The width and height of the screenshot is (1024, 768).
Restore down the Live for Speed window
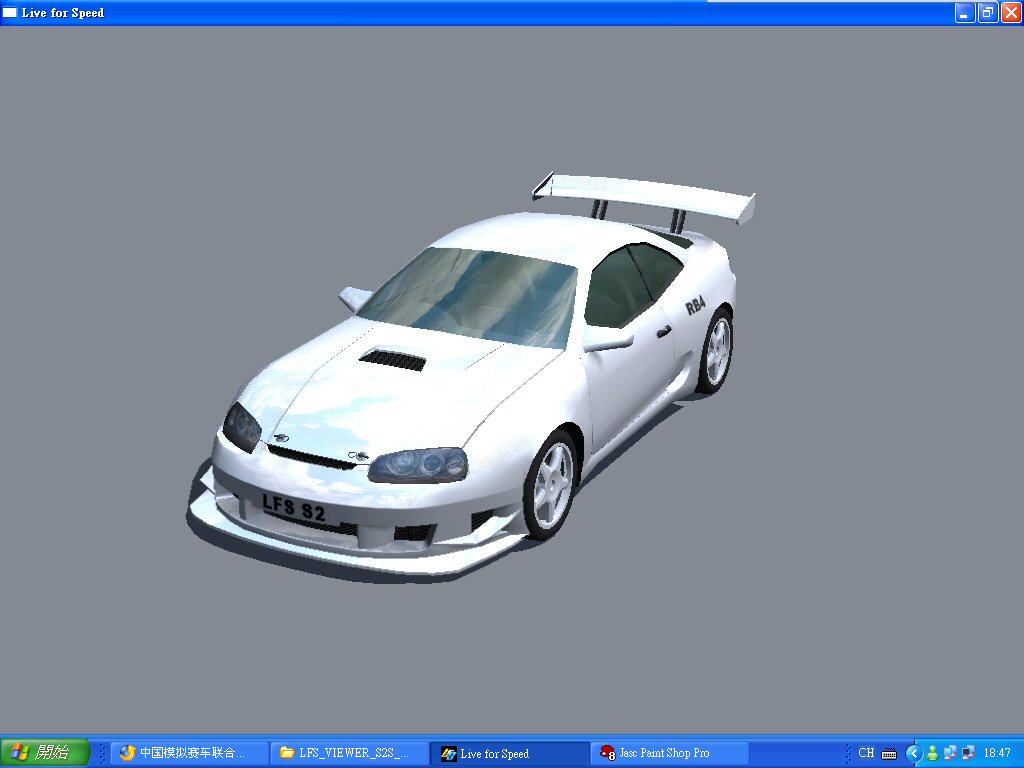(988, 12)
